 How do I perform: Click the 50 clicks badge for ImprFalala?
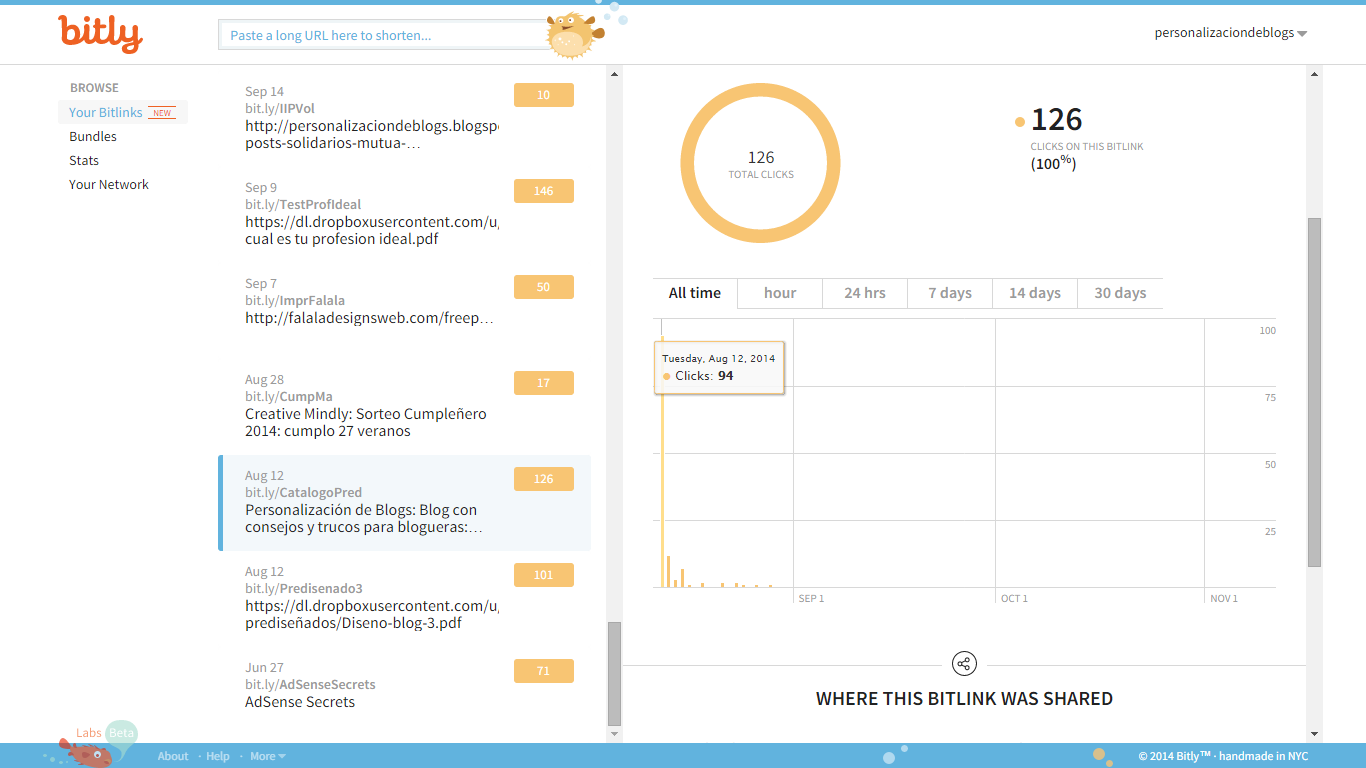pos(544,287)
